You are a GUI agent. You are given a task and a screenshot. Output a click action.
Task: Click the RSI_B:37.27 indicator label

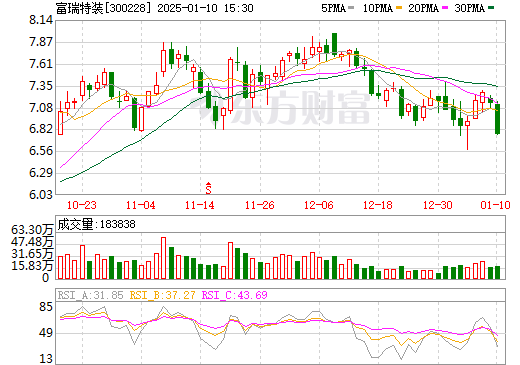click(162, 295)
